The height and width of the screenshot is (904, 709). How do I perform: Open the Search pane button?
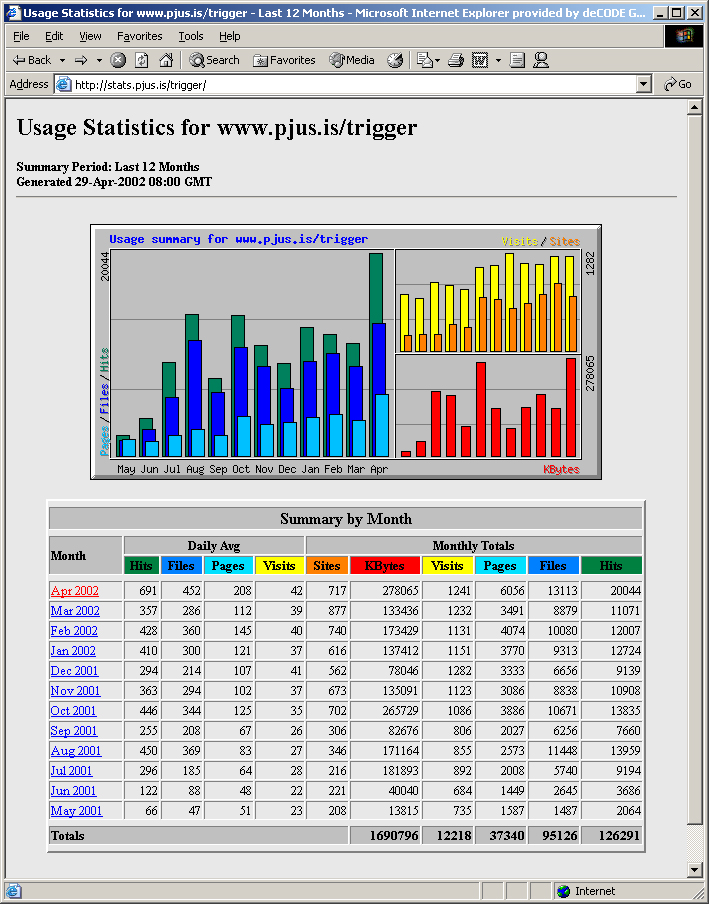[214, 60]
